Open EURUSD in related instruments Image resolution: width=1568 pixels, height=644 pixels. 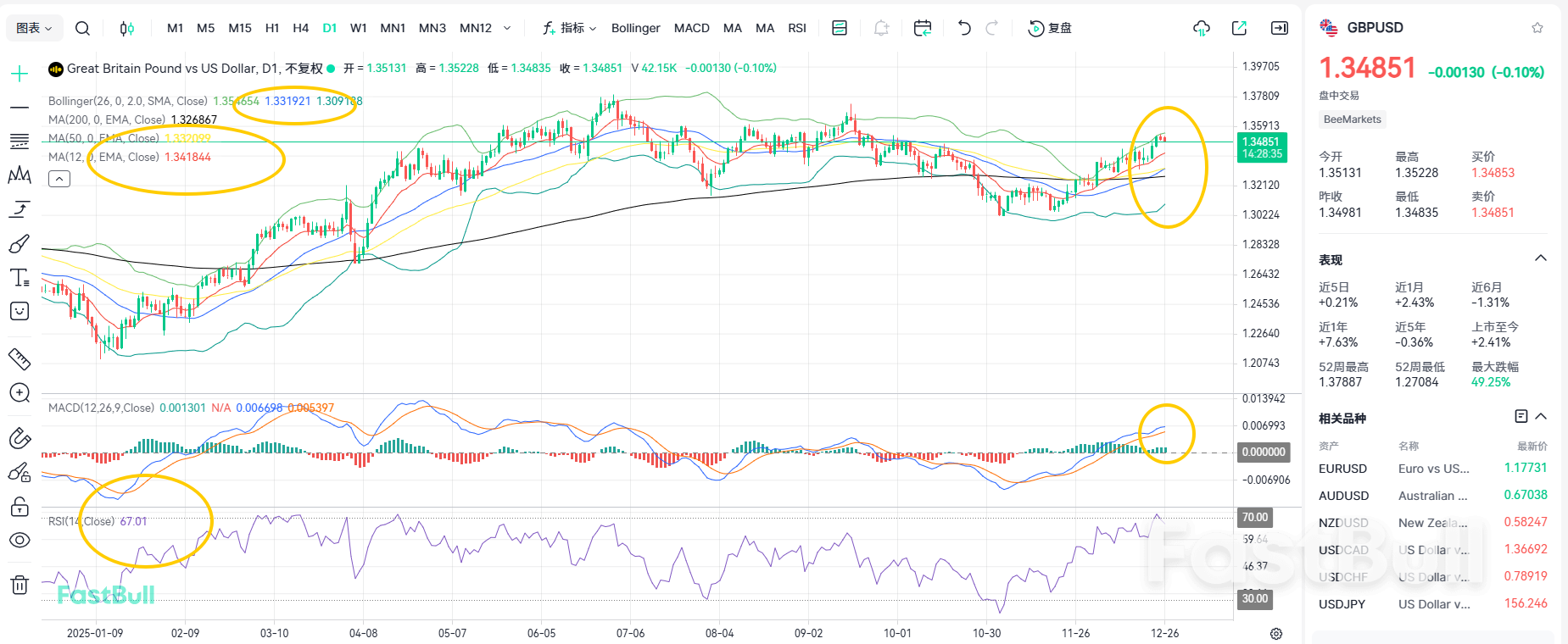pos(1342,469)
